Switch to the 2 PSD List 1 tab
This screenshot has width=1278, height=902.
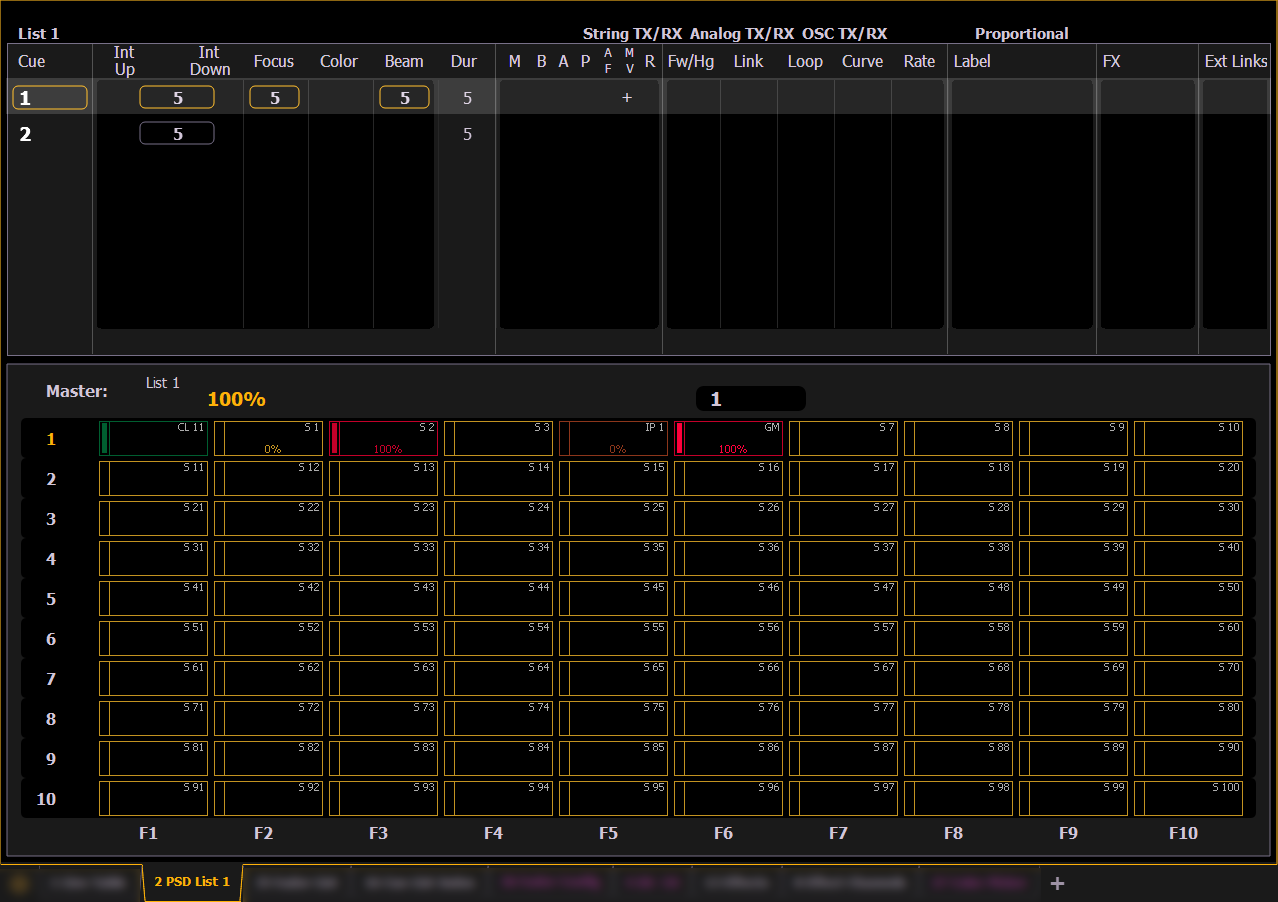coord(192,882)
